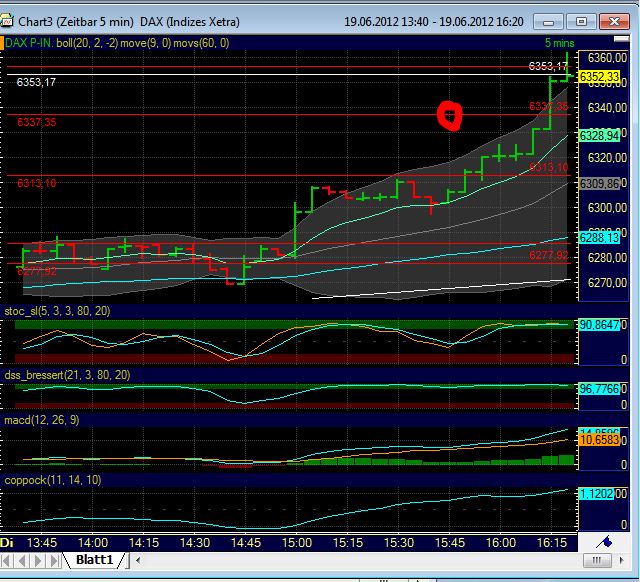Image resolution: width=640 pixels, height=582 pixels.
Task: Click the horizontal scrollbar right arrow
Action: pos(622,560)
